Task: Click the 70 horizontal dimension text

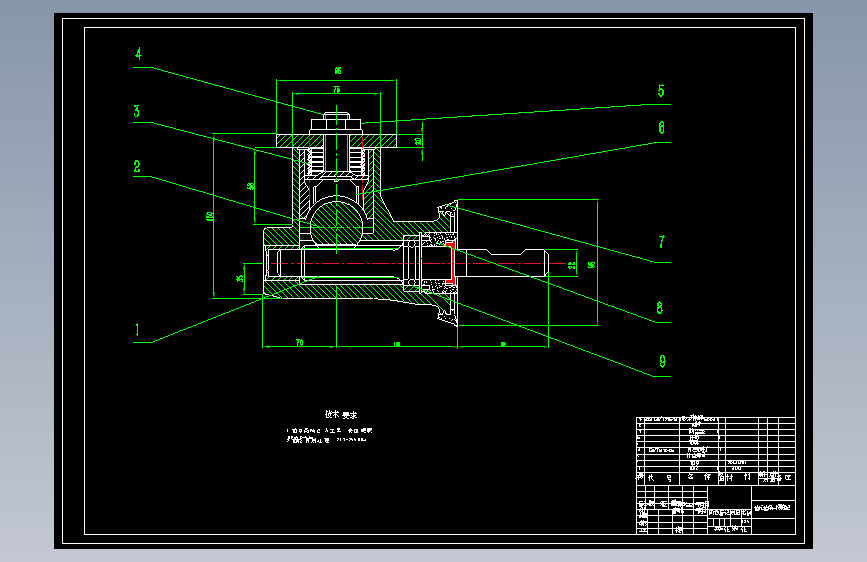Action: point(300,342)
